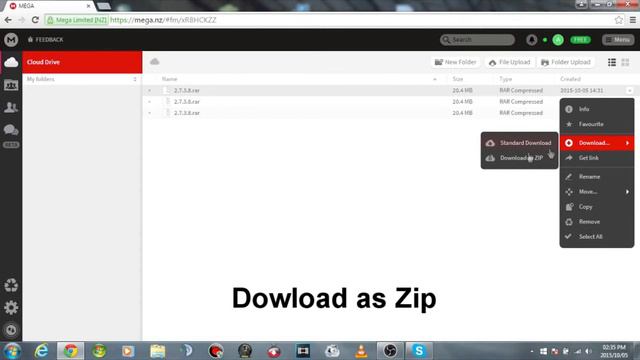Select the Cloud Drive panel header
The height and width of the screenshot is (360, 640).
coord(82,62)
